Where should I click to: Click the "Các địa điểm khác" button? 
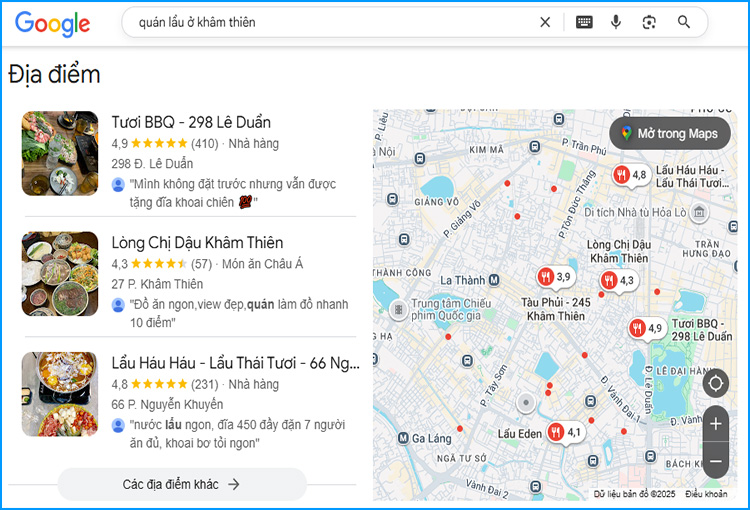(x=182, y=484)
